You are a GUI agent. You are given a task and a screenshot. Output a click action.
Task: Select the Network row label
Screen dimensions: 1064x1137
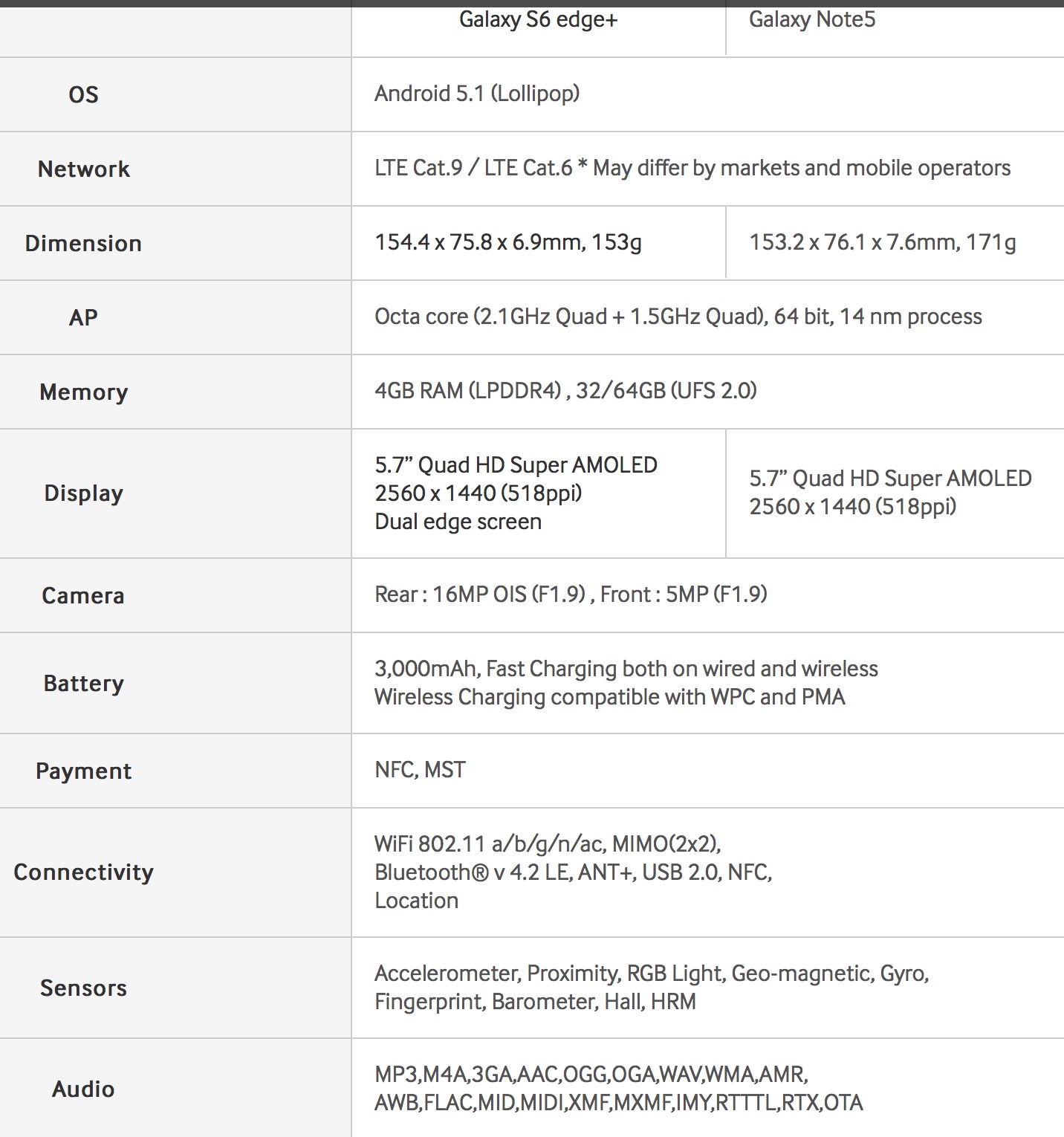coord(83,169)
